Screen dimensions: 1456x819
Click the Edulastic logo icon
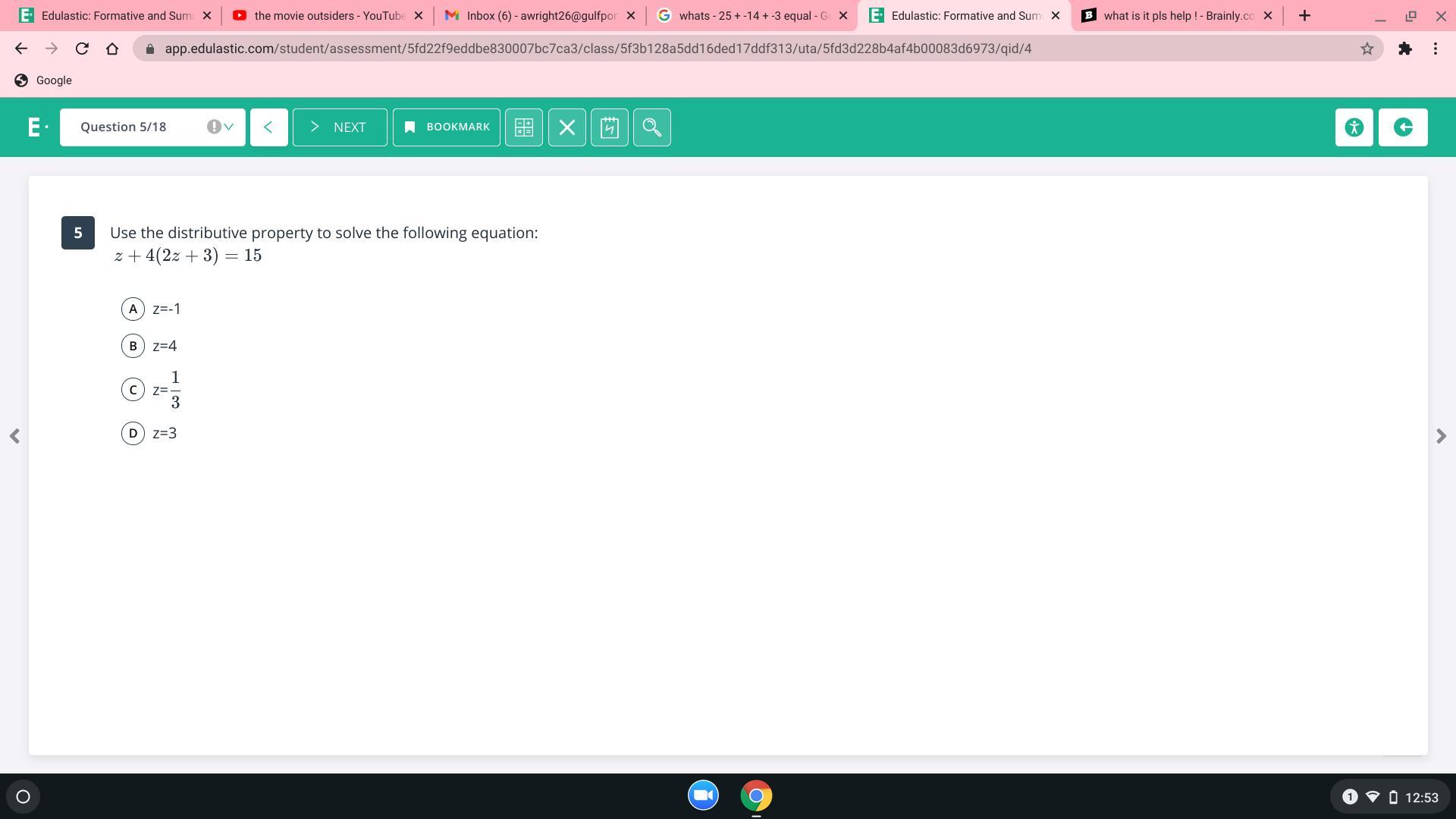click(35, 127)
